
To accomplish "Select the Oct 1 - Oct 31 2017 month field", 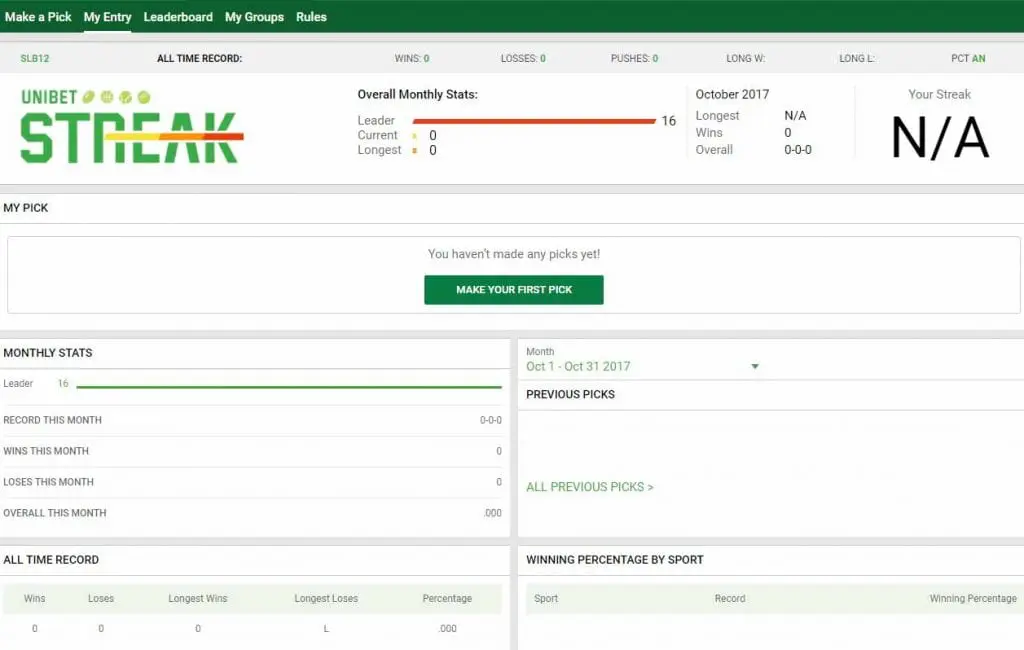I will pyautogui.click(x=578, y=367).
